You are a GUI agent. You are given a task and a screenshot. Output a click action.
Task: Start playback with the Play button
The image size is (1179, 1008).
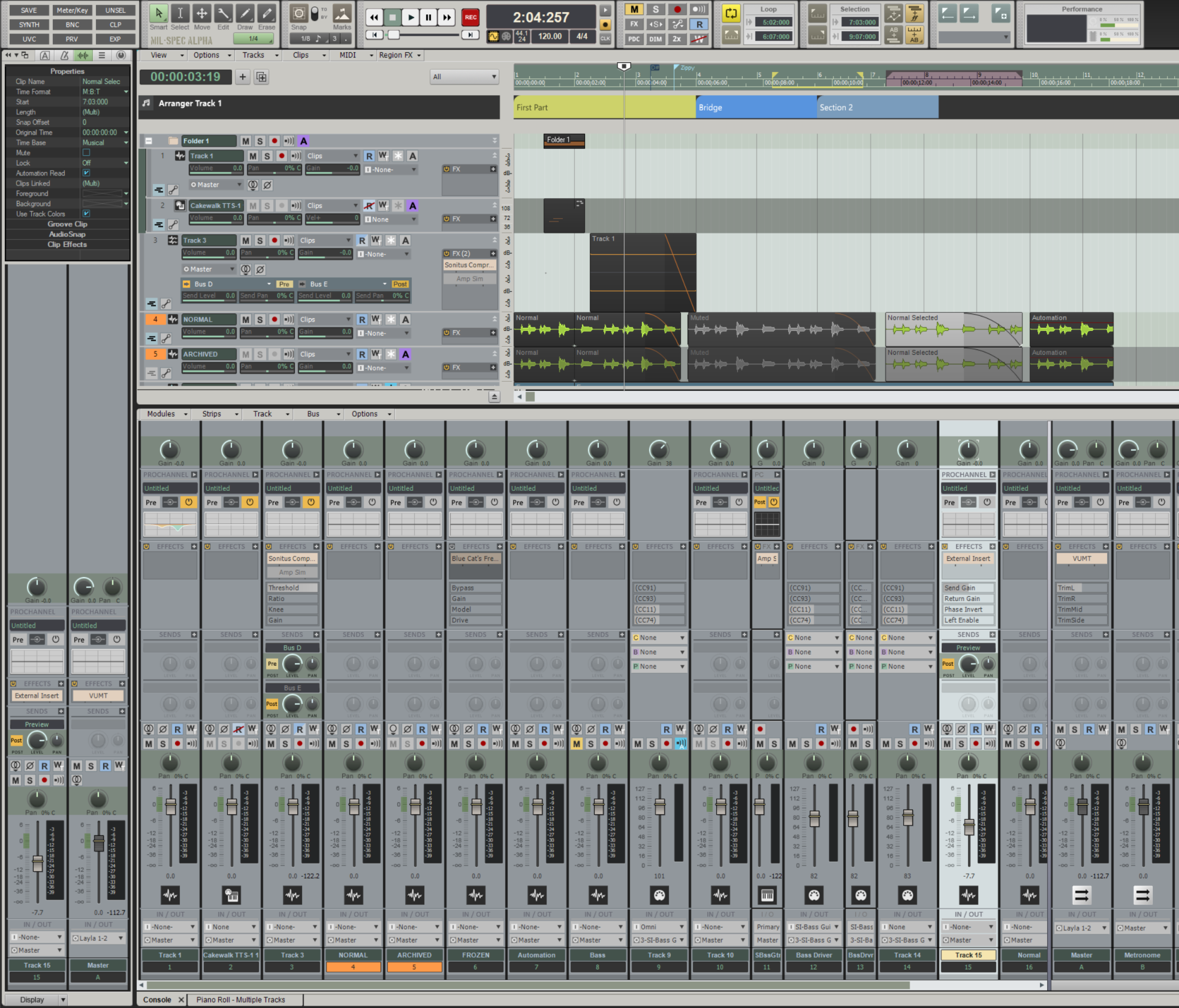pos(411,17)
